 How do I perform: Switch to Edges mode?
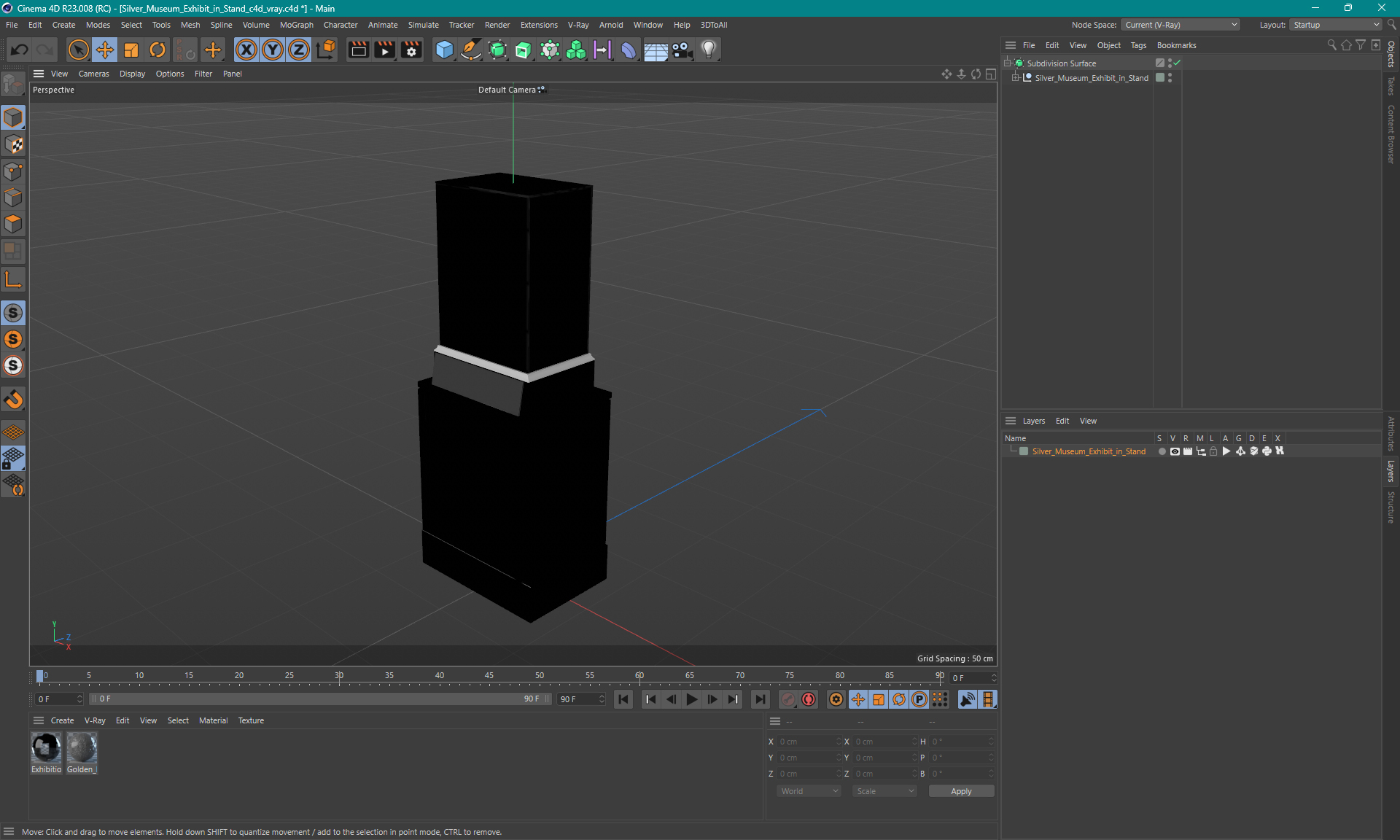tap(13, 198)
